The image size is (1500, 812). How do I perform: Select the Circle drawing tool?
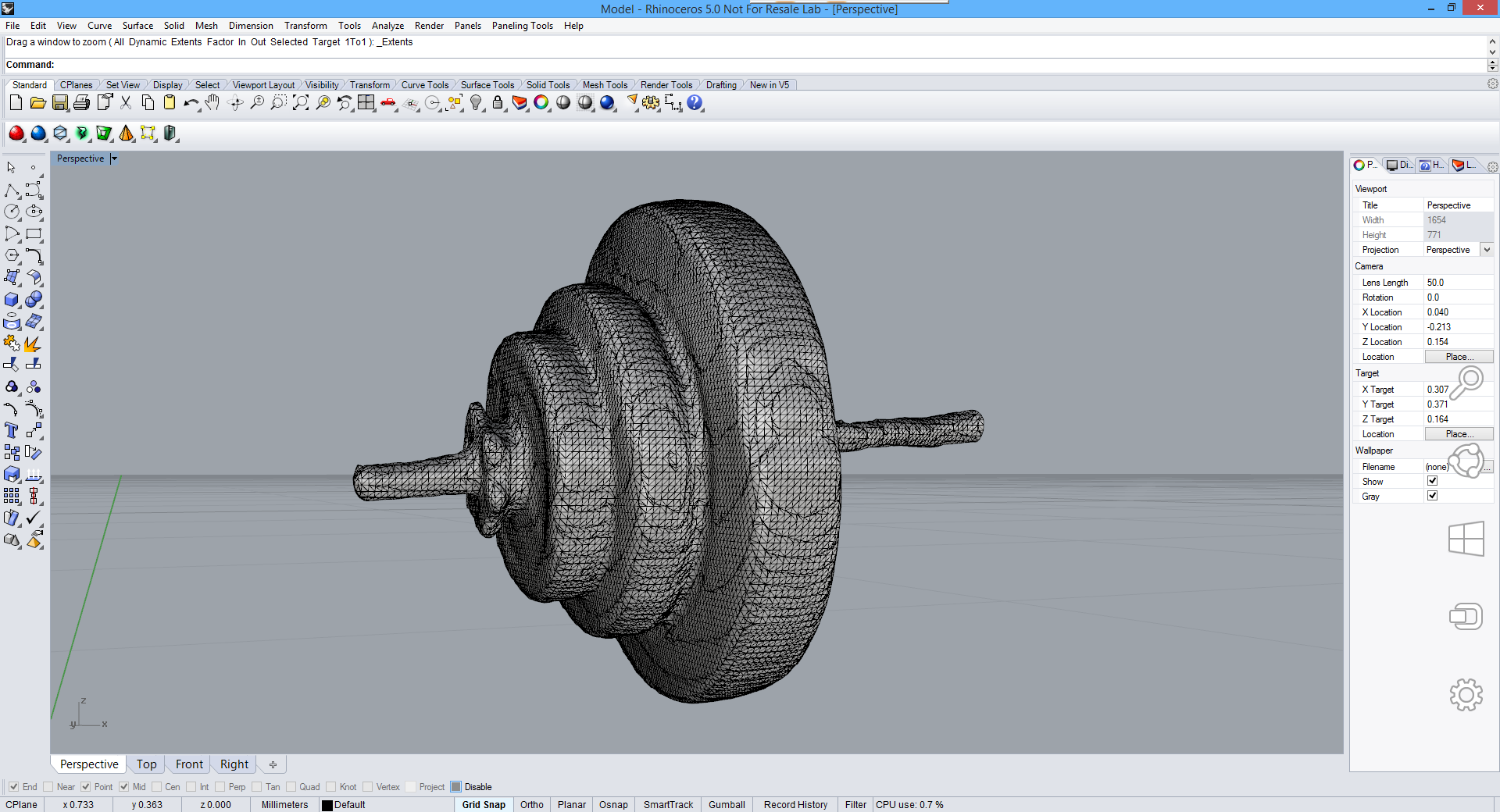tap(12, 212)
